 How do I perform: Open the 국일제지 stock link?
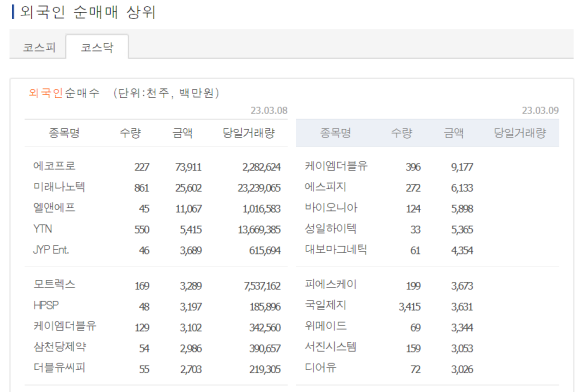tap(326, 305)
